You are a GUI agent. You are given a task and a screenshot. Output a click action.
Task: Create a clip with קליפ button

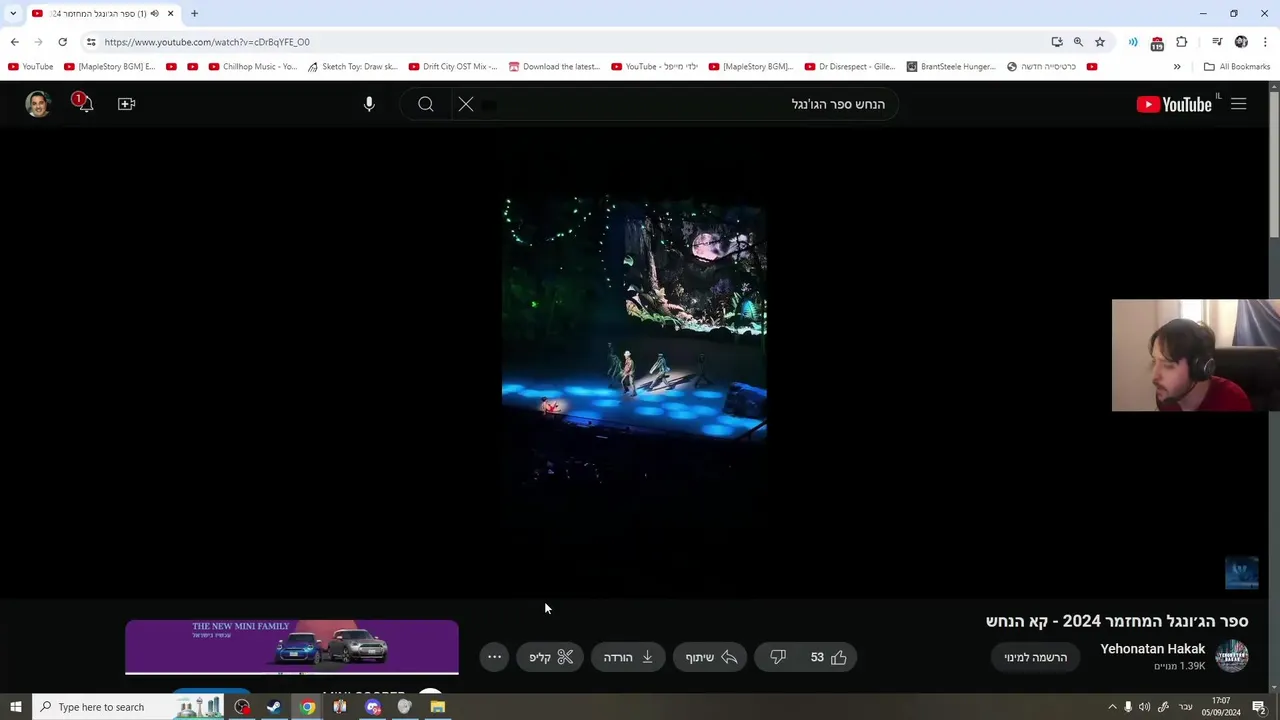coord(551,657)
